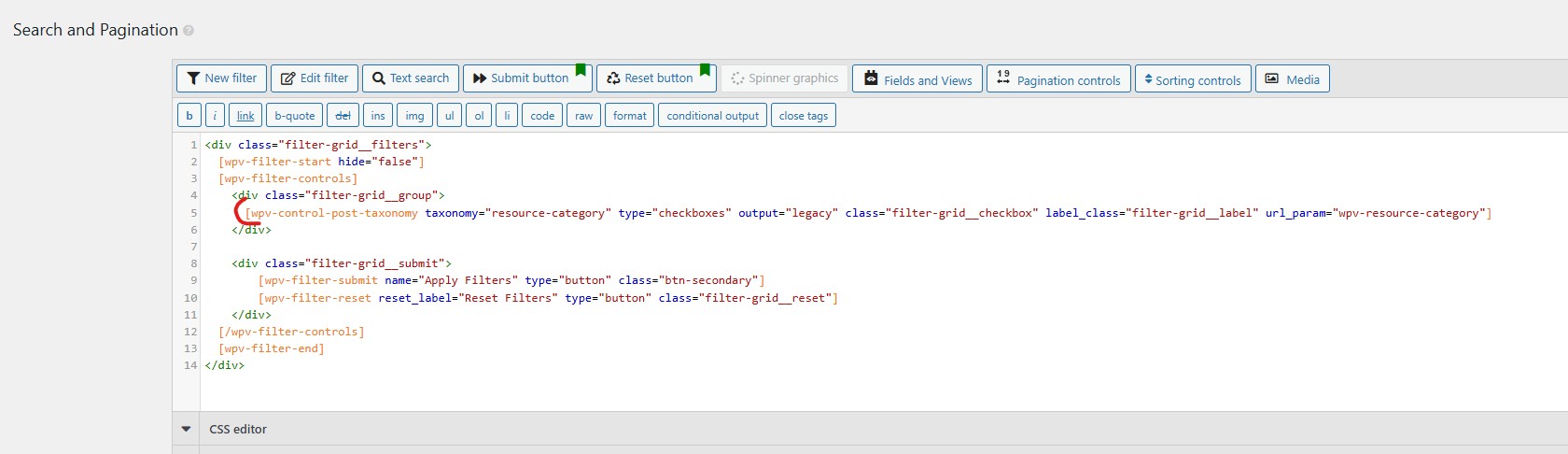This screenshot has width=1568, height=454.
Task: Apply italic using the i quicktag
Action: click(215, 116)
